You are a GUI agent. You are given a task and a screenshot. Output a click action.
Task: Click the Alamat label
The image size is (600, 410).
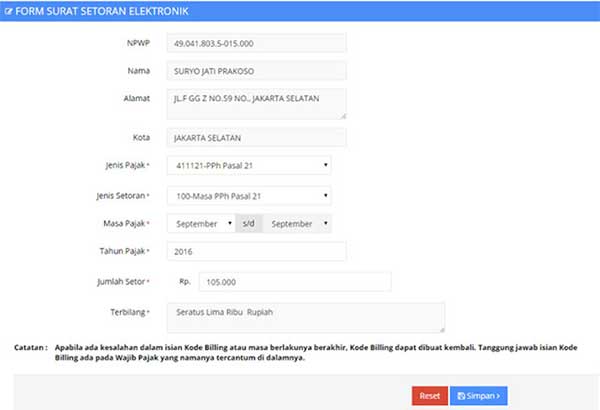click(x=137, y=98)
